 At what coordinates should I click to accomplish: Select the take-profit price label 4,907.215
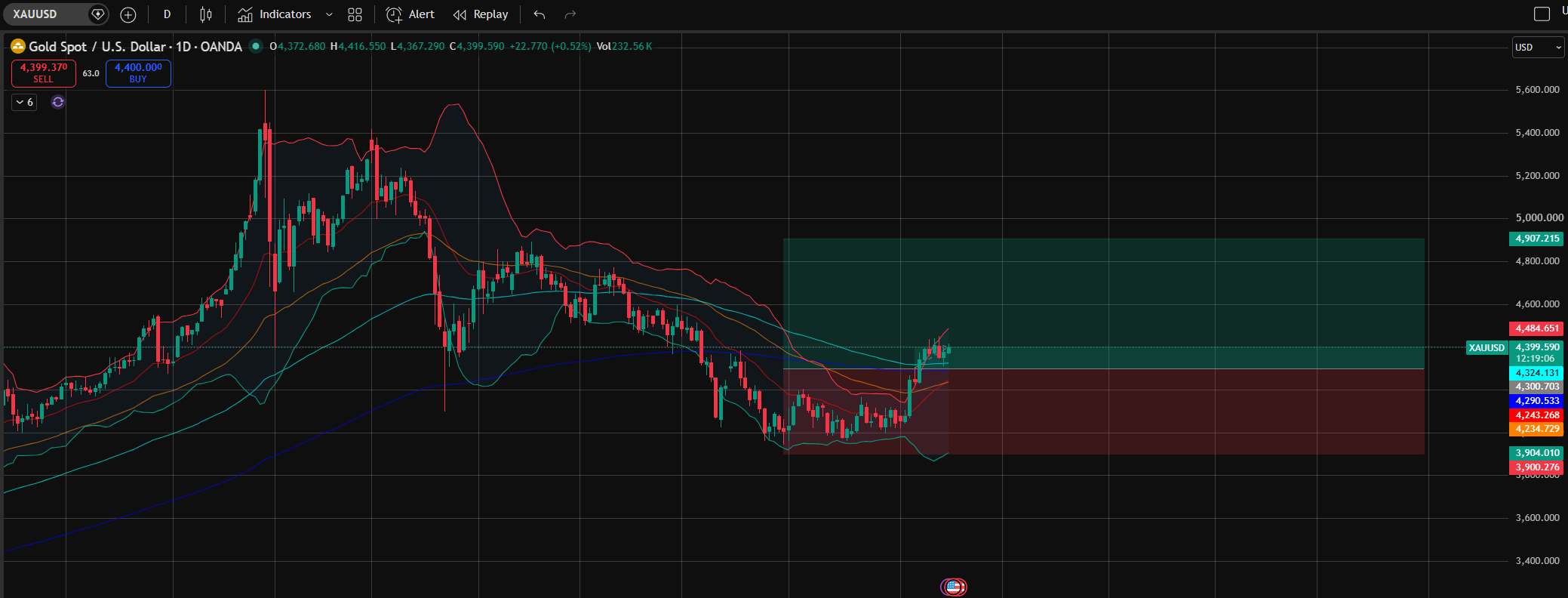pyautogui.click(x=1537, y=239)
